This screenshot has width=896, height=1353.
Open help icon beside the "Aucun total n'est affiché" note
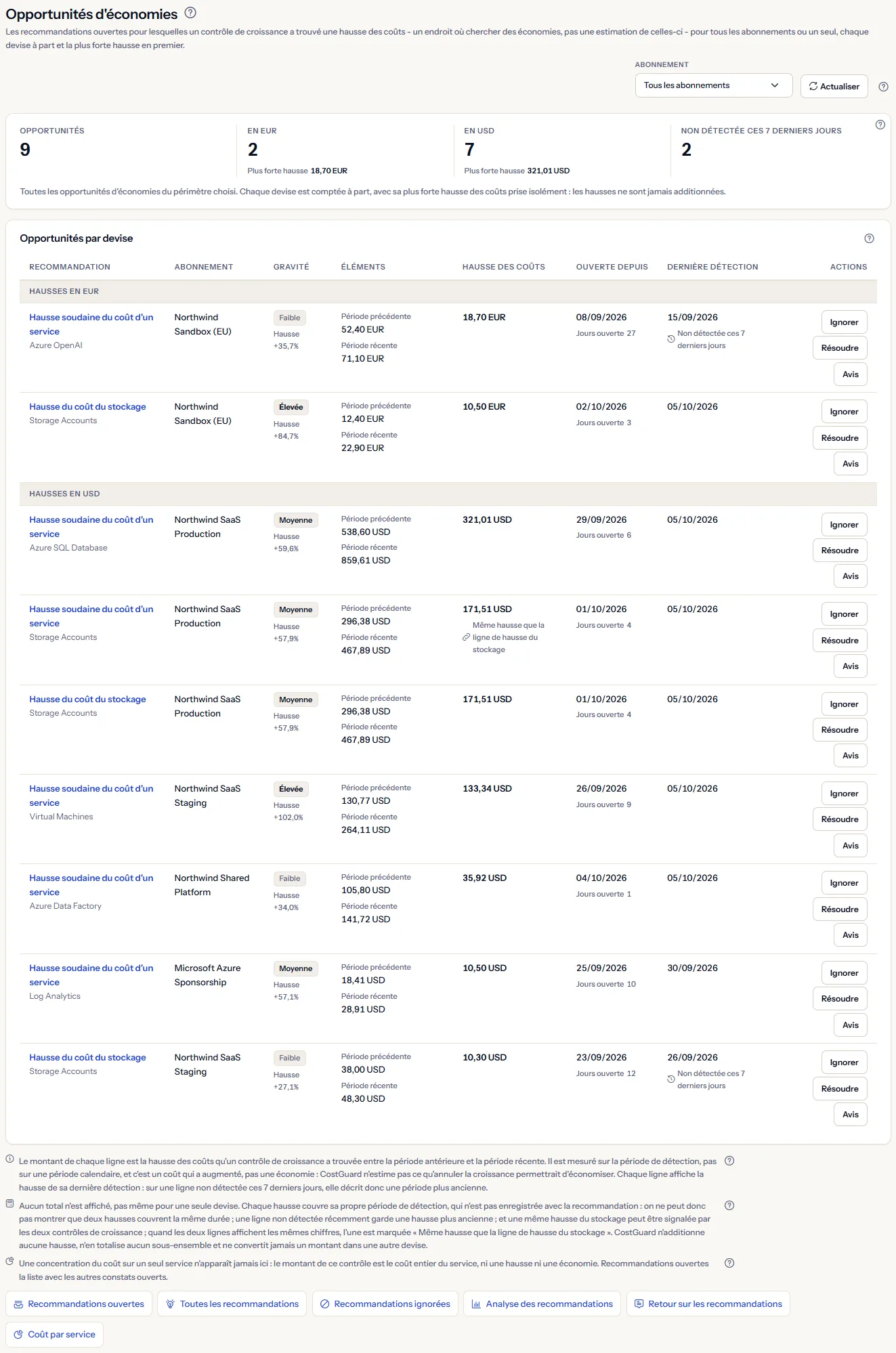[x=729, y=1205]
